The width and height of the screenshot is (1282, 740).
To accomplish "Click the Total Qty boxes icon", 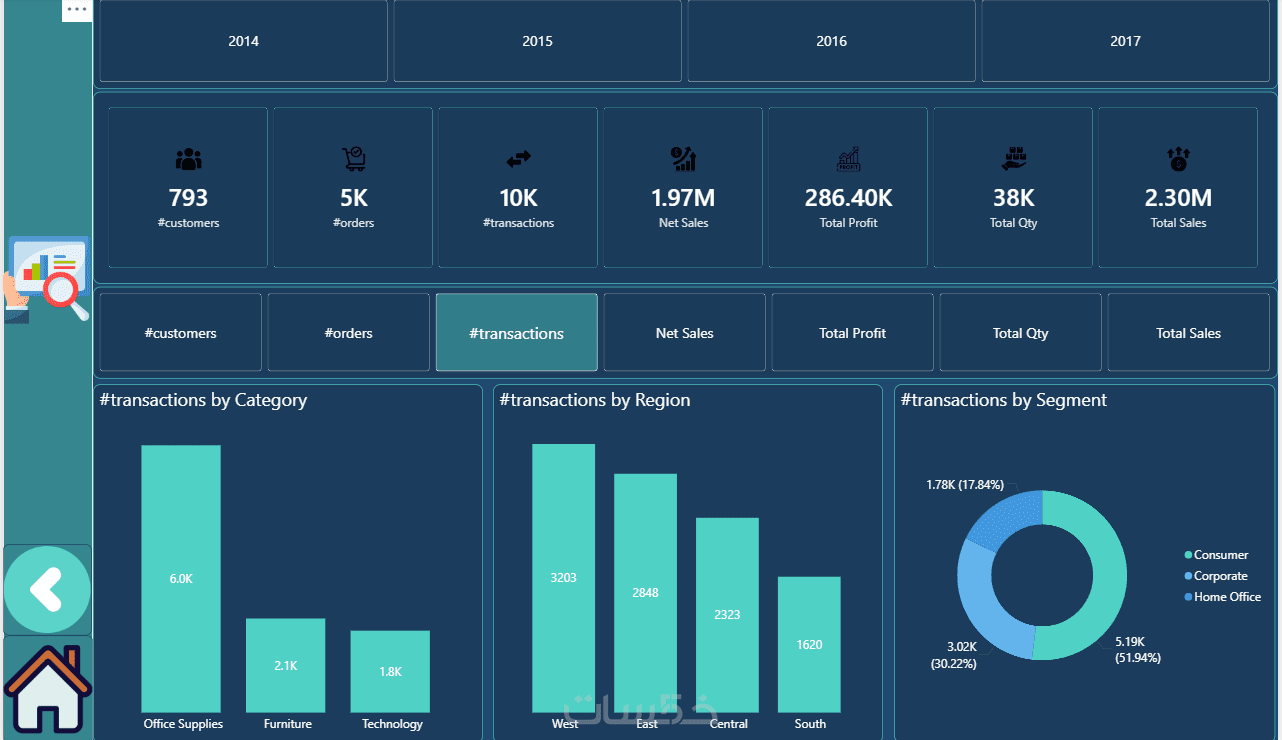I will click(1013, 159).
